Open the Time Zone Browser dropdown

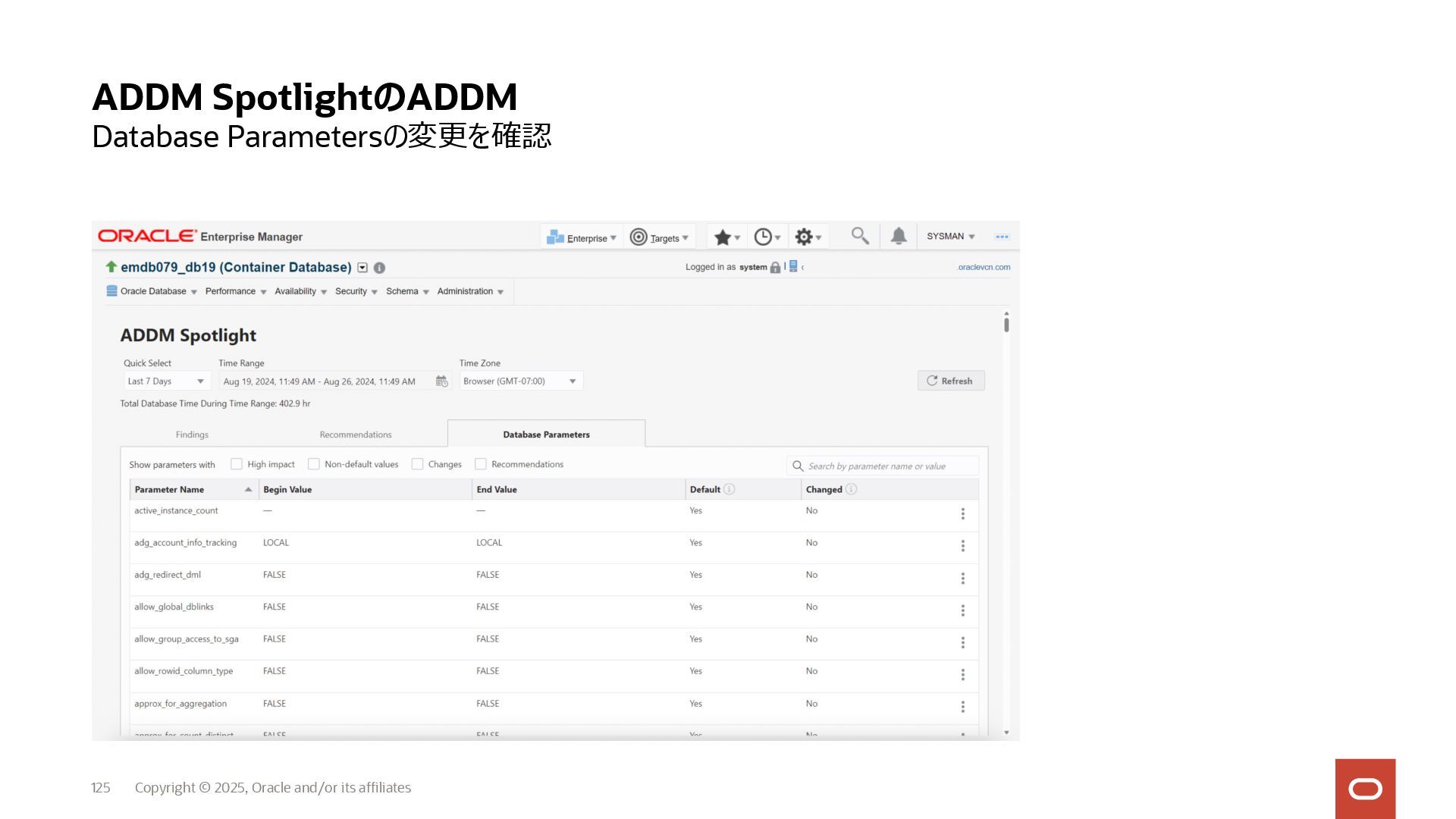(521, 381)
